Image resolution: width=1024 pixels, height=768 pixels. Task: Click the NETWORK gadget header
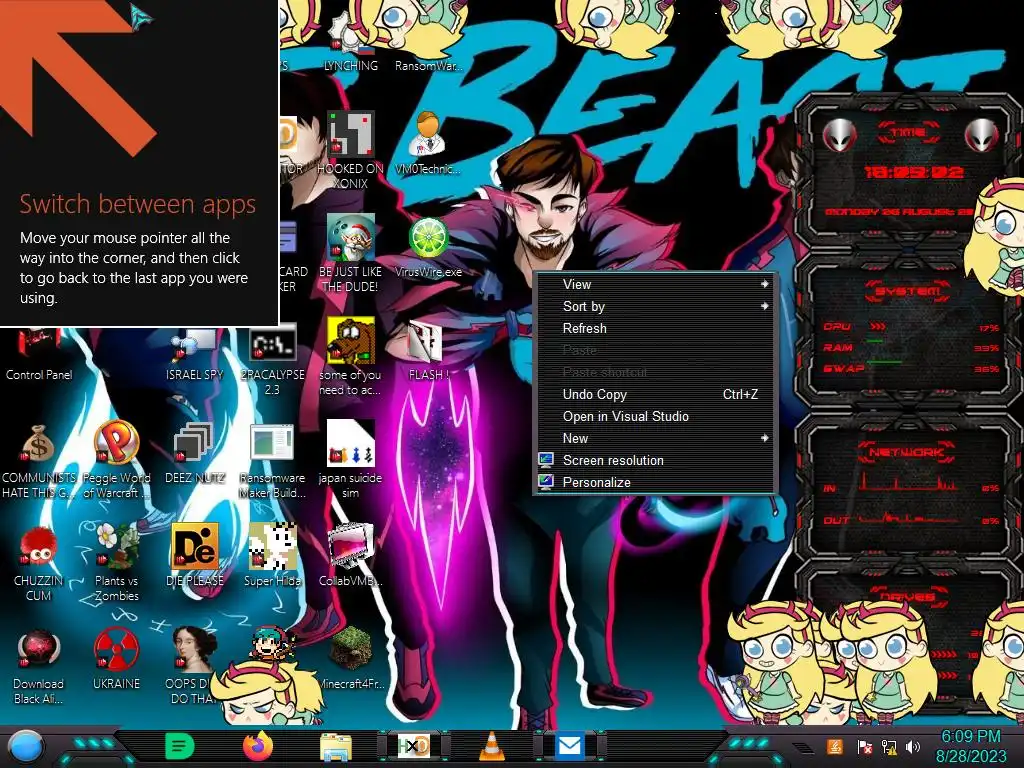907,451
